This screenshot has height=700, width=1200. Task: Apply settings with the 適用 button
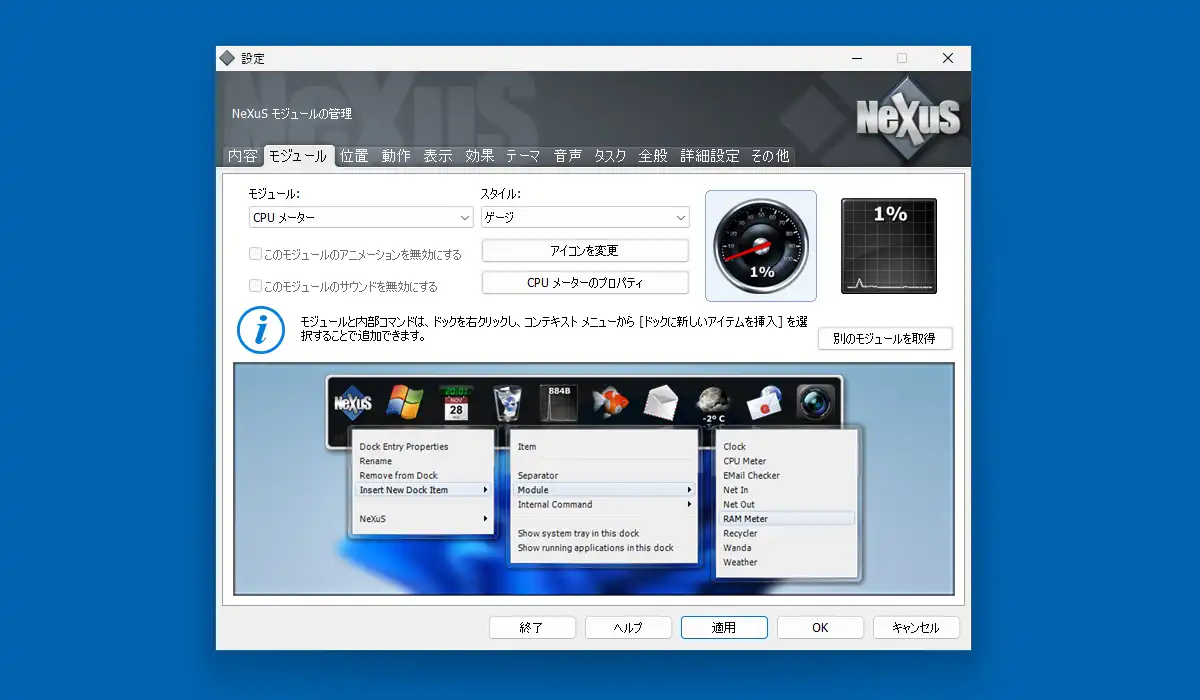click(x=724, y=628)
